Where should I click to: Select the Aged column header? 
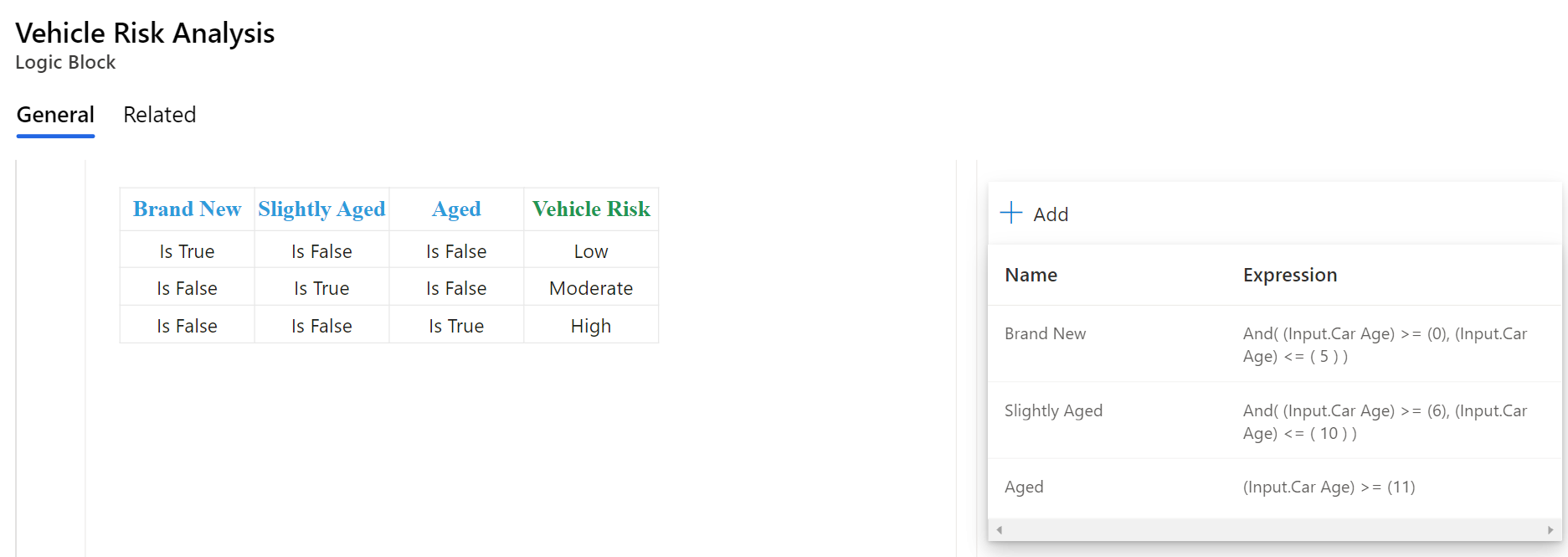coord(455,209)
